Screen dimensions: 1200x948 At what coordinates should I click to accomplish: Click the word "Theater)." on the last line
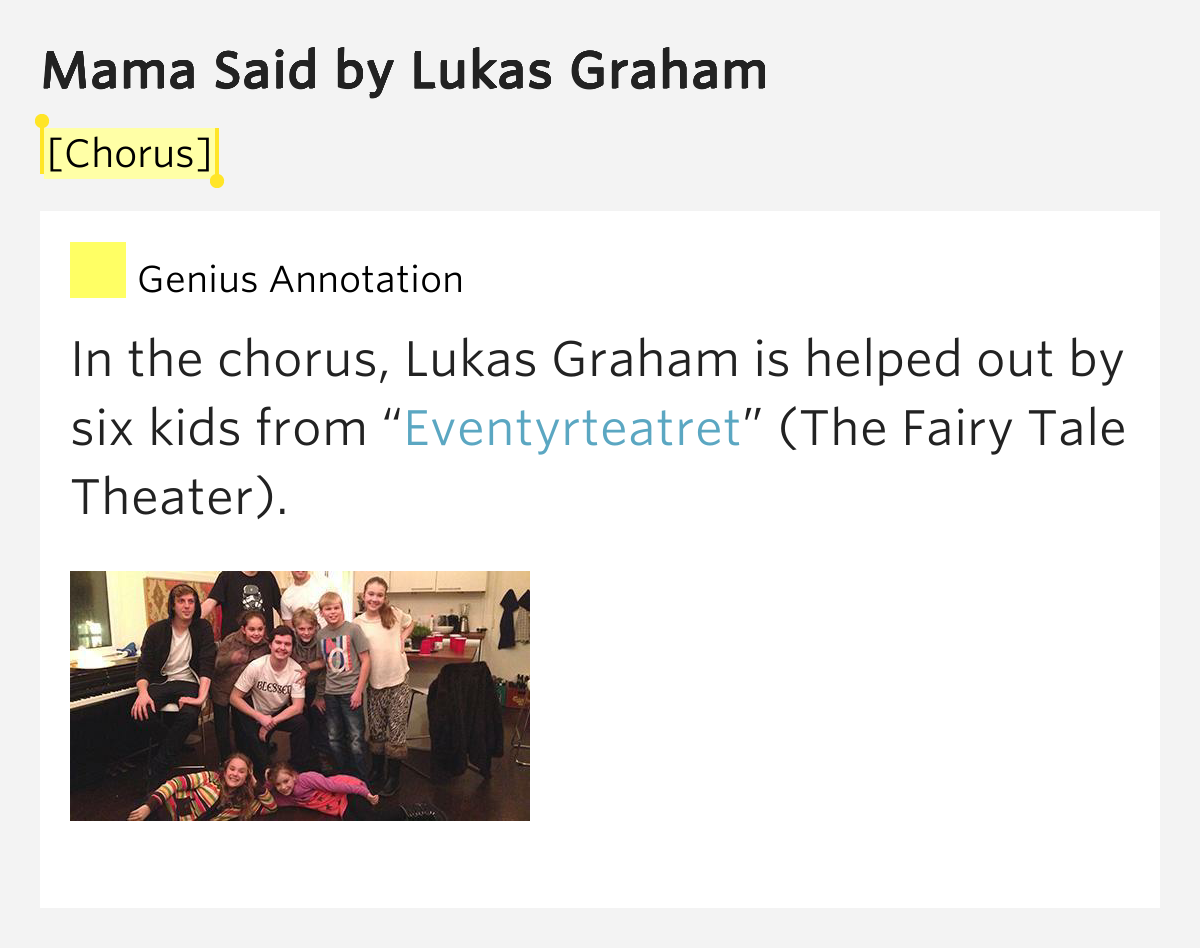coord(179,497)
